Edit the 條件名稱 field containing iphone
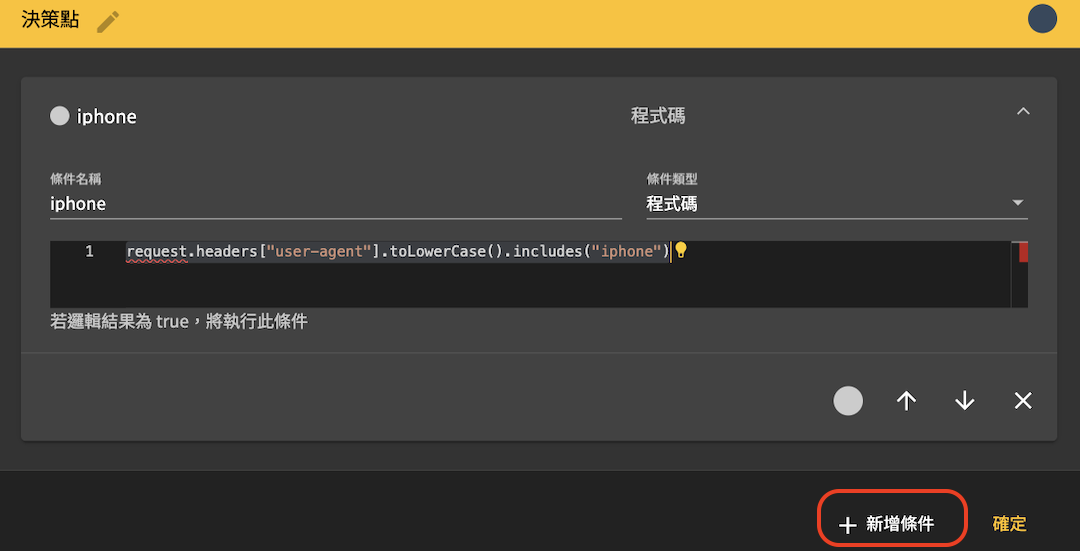The width and height of the screenshot is (1080, 551). (336, 204)
